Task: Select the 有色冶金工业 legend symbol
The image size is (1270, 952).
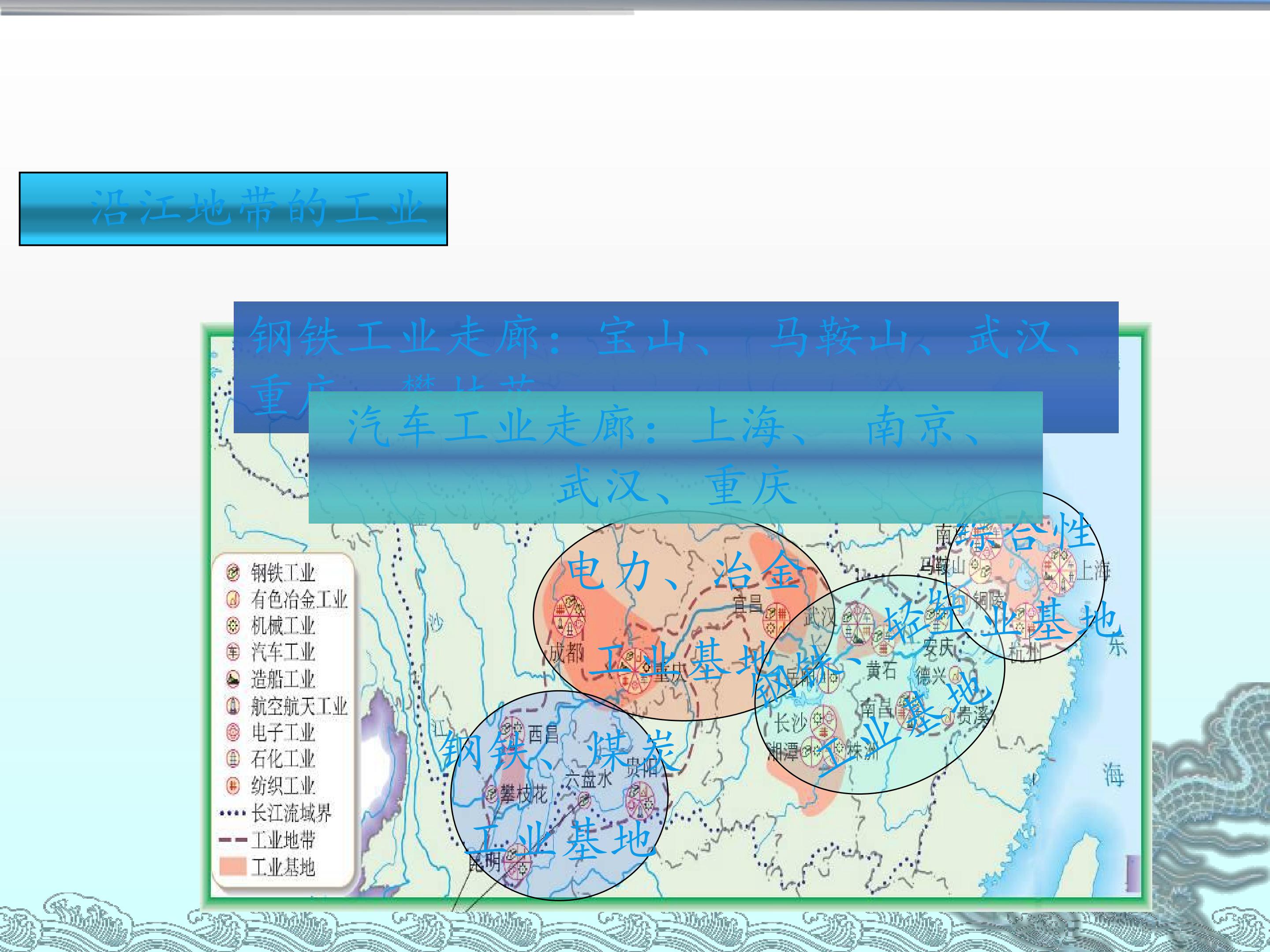Action: click(x=232, y=600)
